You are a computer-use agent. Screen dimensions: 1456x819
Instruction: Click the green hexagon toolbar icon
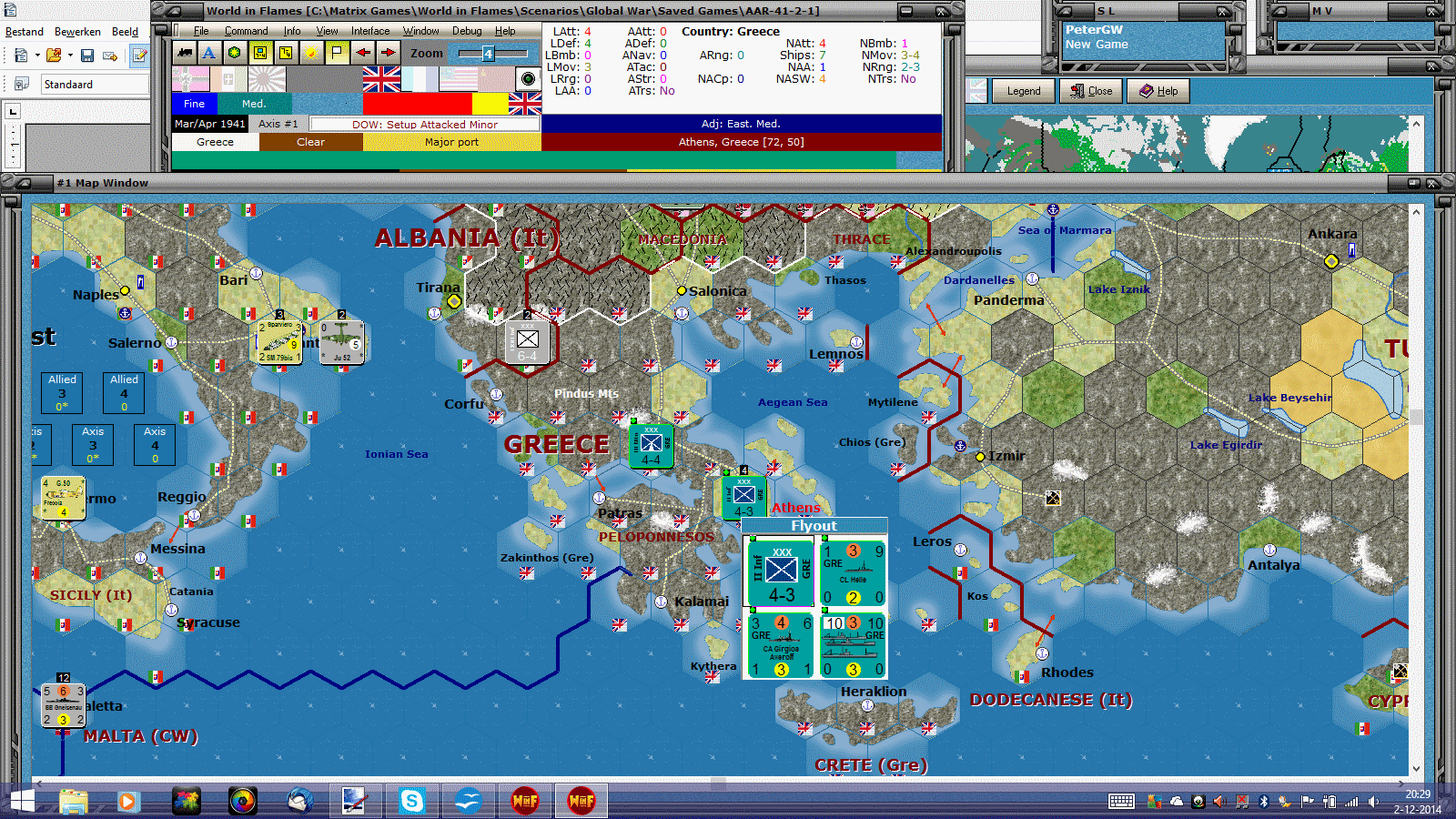tap(235, 53)
